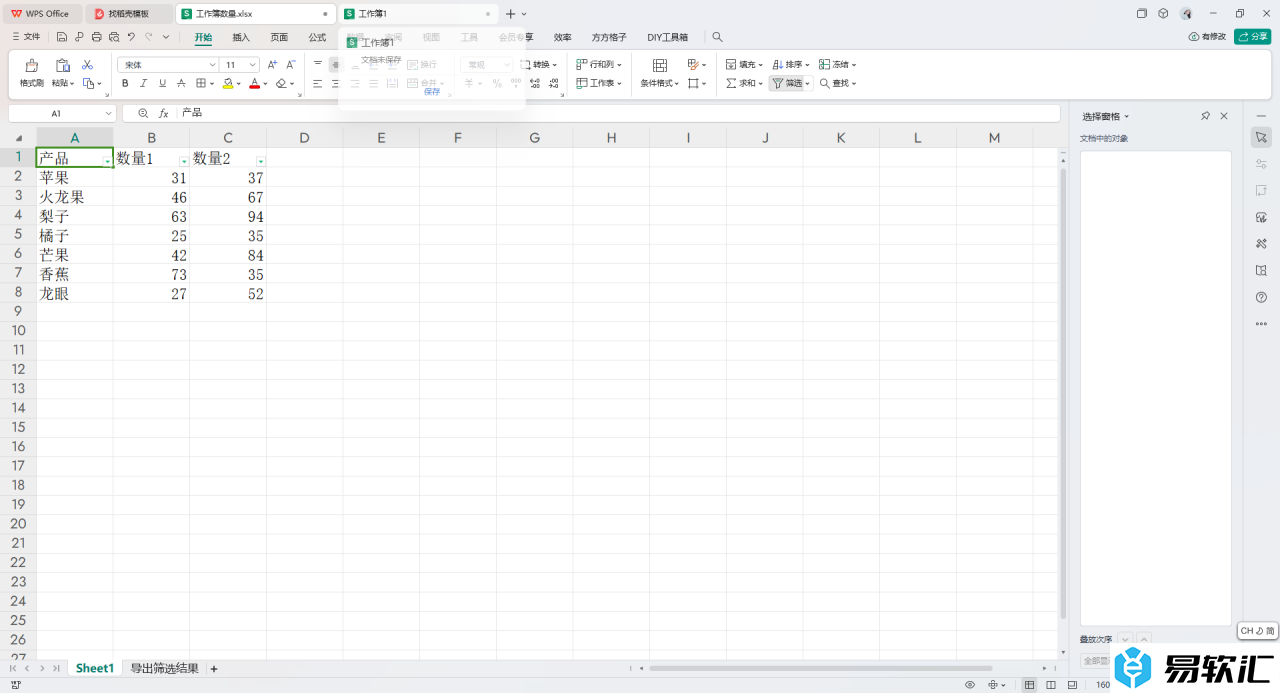
Task: Click the font color (red A) button
Action: [254, 84]
